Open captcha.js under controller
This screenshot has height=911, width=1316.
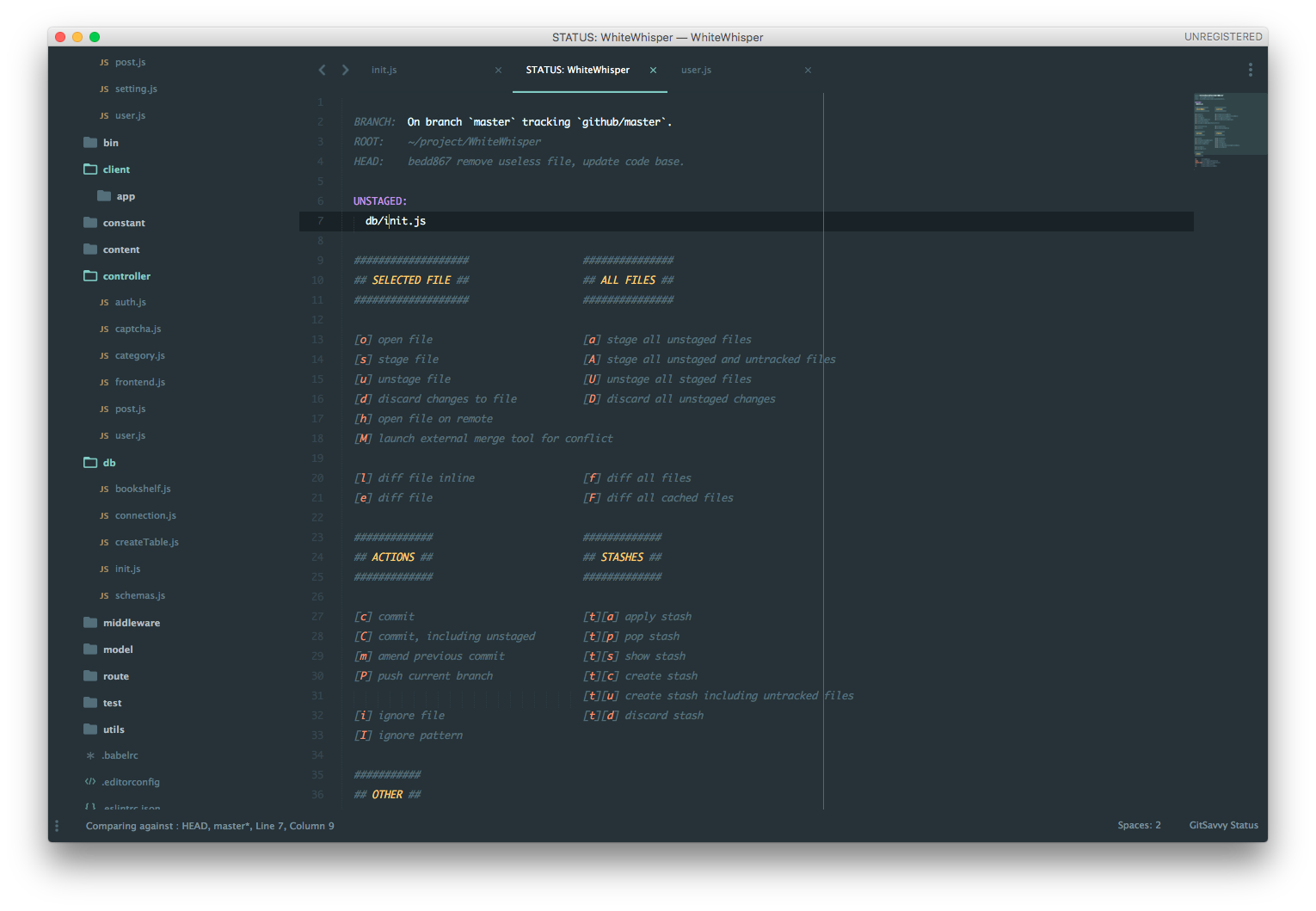point(138,329)
